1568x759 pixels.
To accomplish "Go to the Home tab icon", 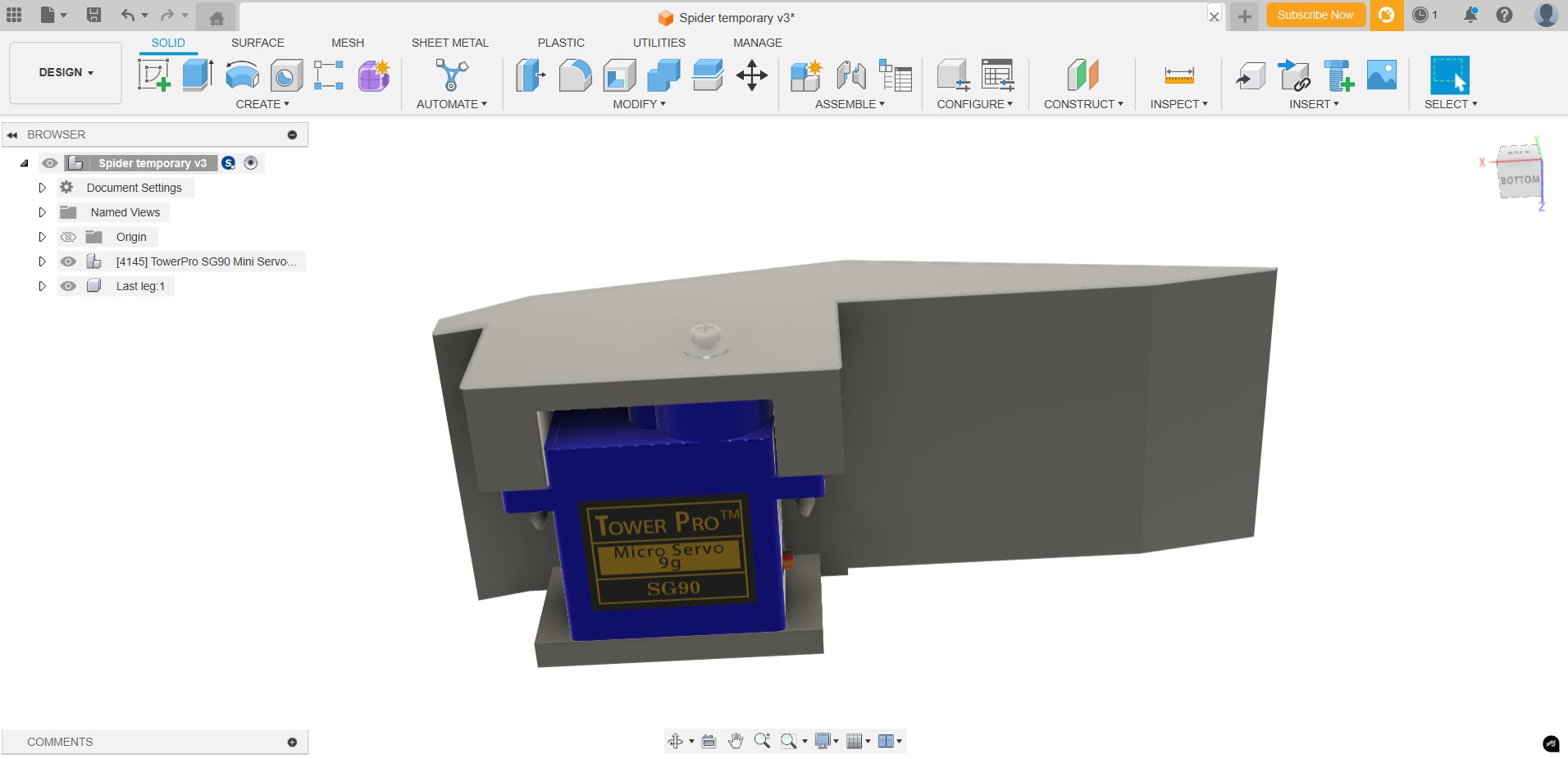I will coord(217,17).
